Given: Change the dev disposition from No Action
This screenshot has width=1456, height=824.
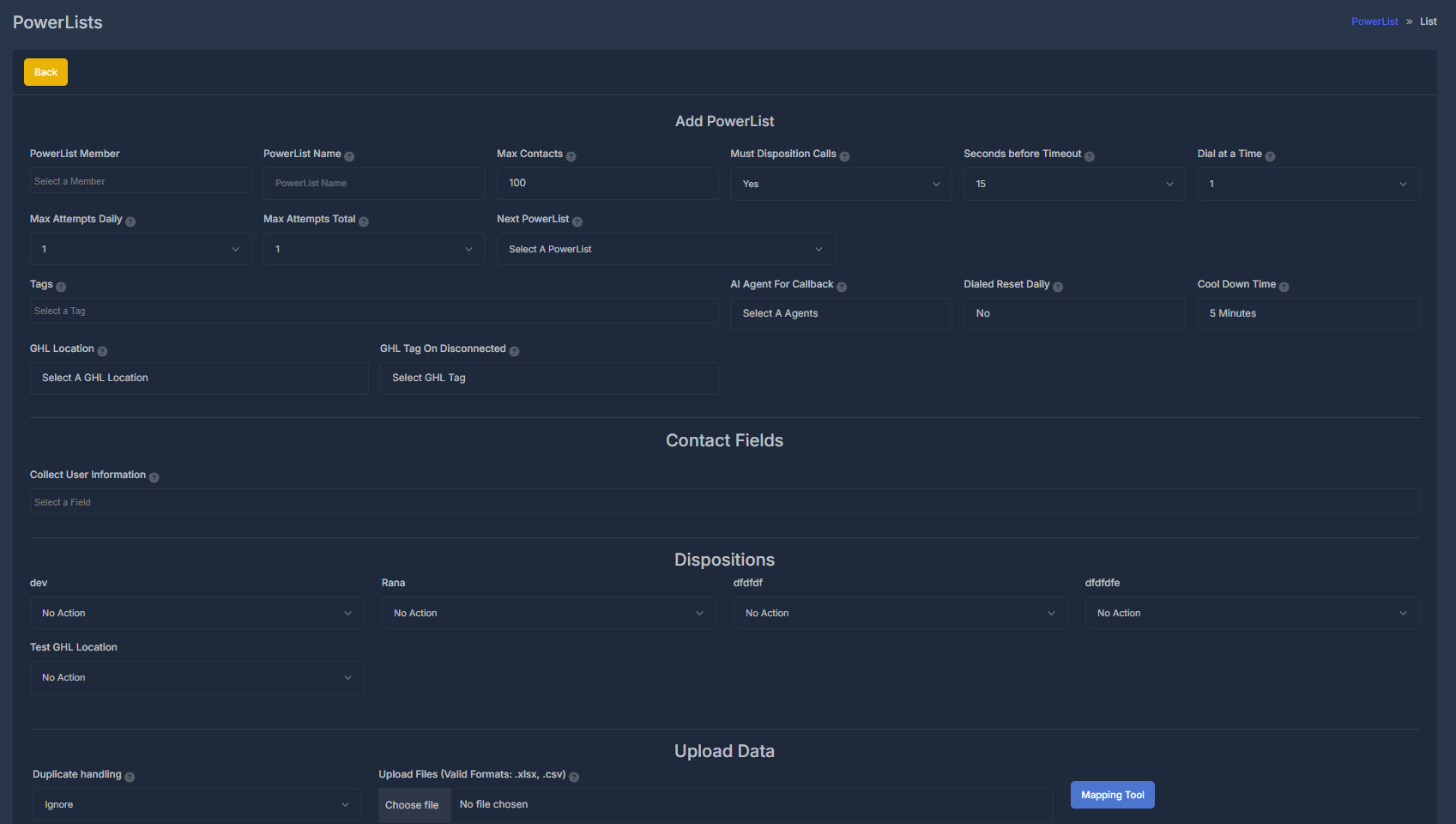Looking at the screenshot, I should click(x=196, y=613).
